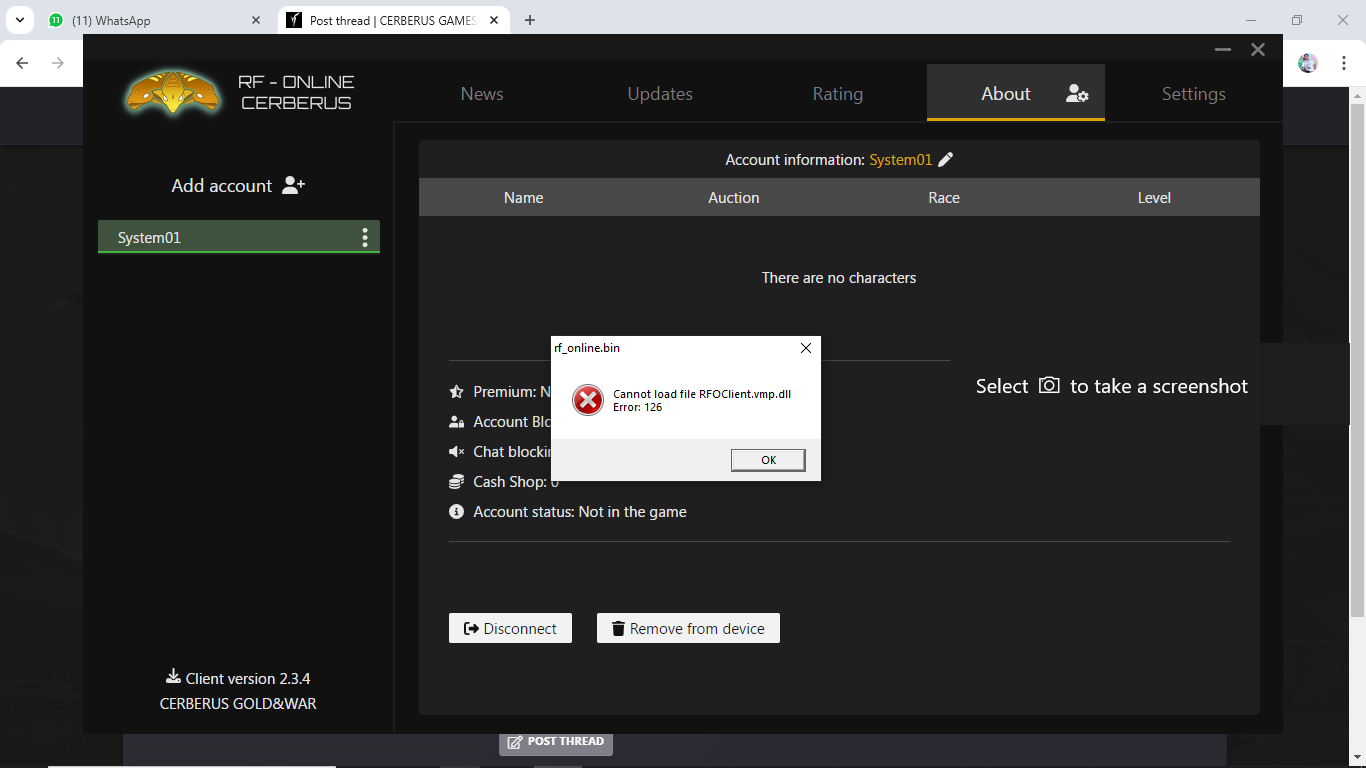Select the About tab label
The image size is (1366, 768).
coord(1006,94)
